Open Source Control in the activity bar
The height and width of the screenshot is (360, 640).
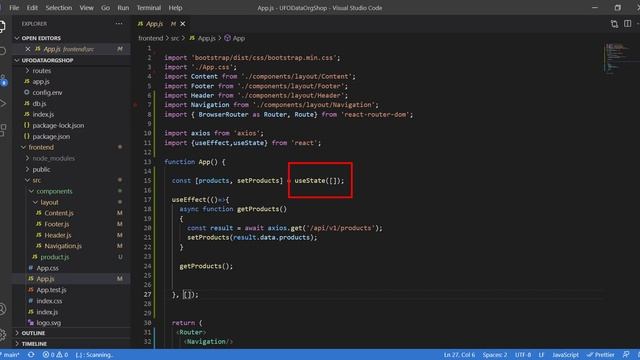[3, 80]
